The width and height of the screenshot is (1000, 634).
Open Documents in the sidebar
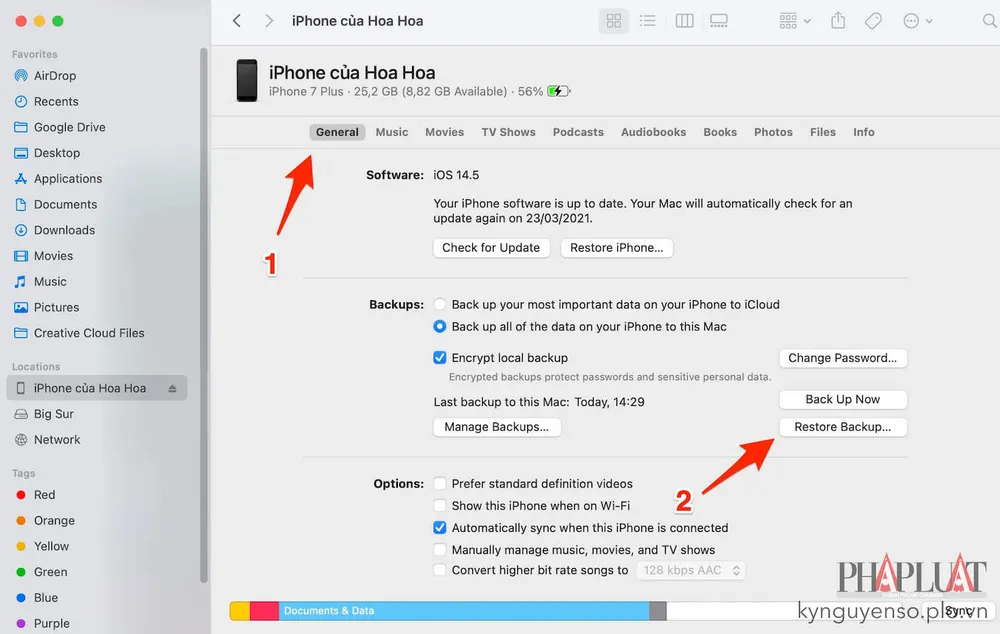point(64,204)
